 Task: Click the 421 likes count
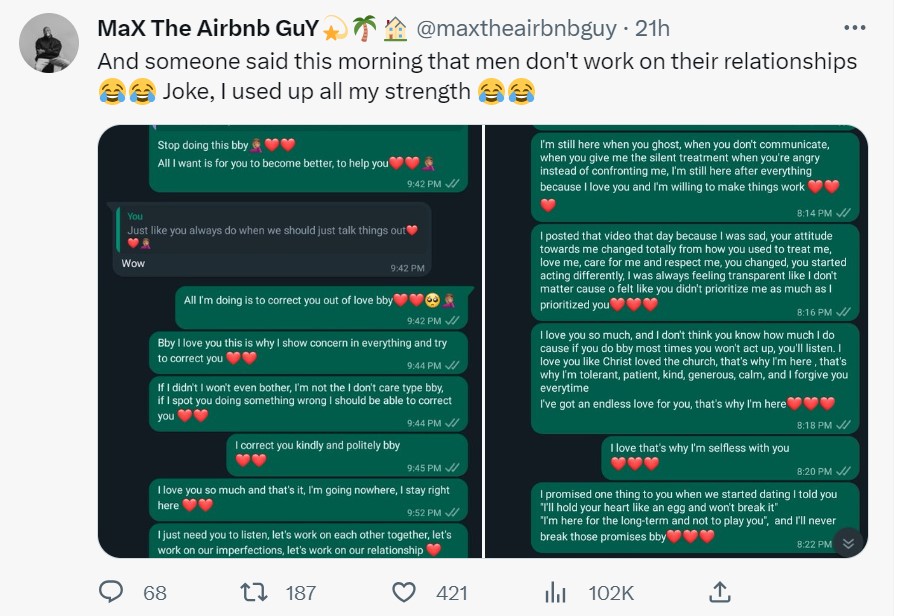451,593
